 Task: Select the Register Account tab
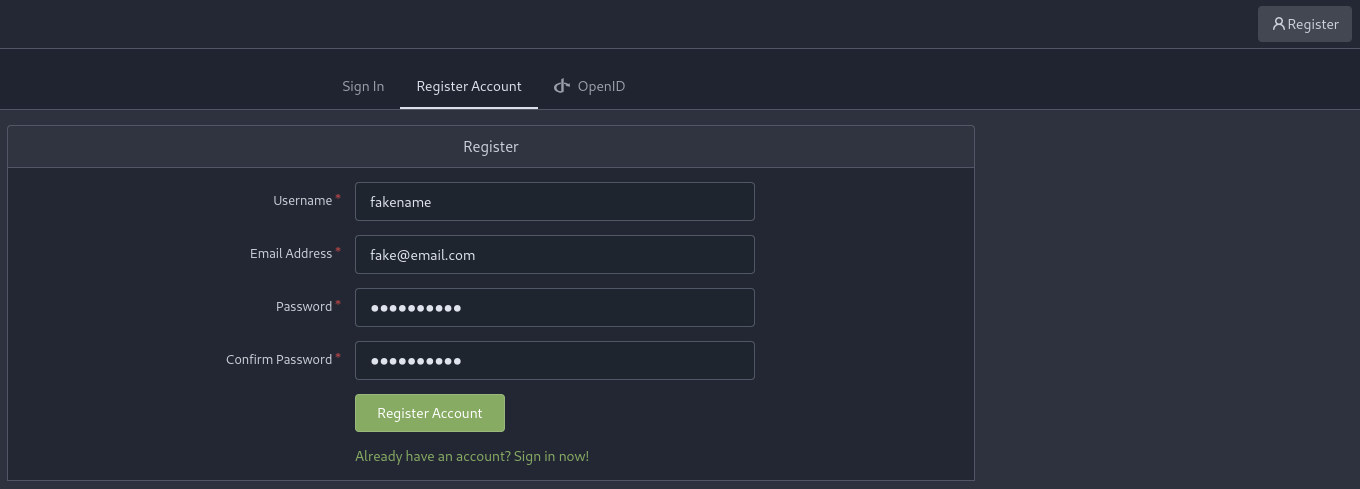[x=469, y=86]
